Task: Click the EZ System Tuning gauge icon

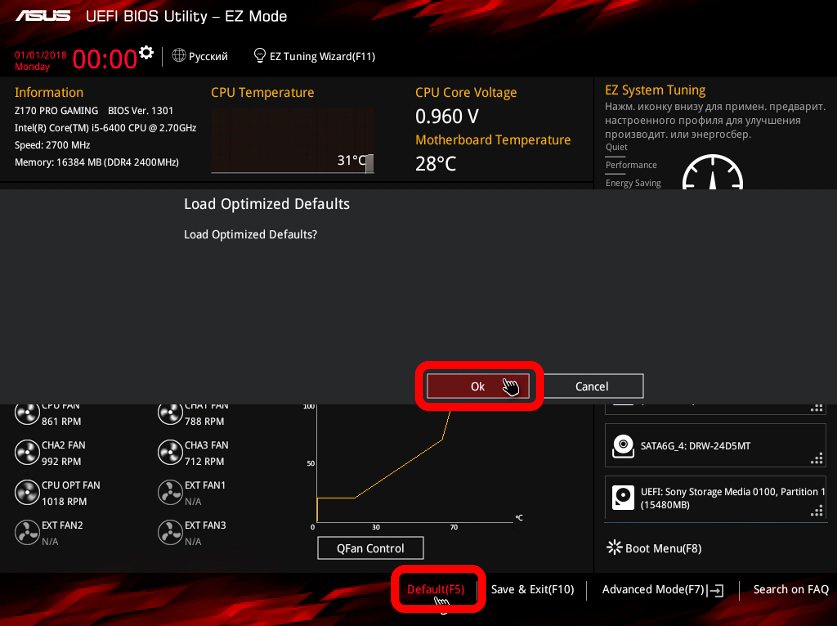Action: tap(712, 172)
